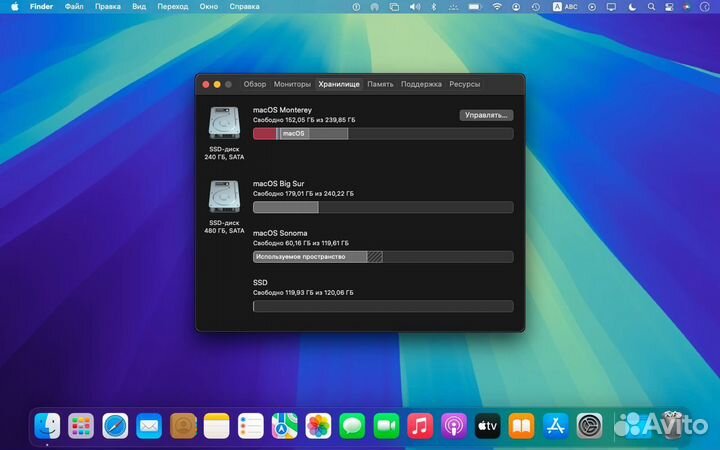The image size is (720, 450).
Task: Open System Settings gear in Dock
Action: coord(590,426)
